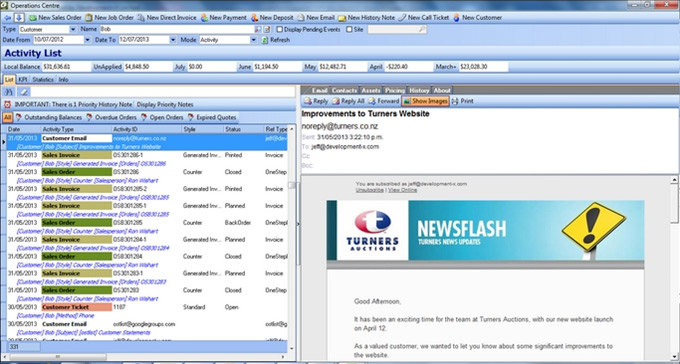Open the Contacts tab
680x364 pixels.
coord(344,90)
